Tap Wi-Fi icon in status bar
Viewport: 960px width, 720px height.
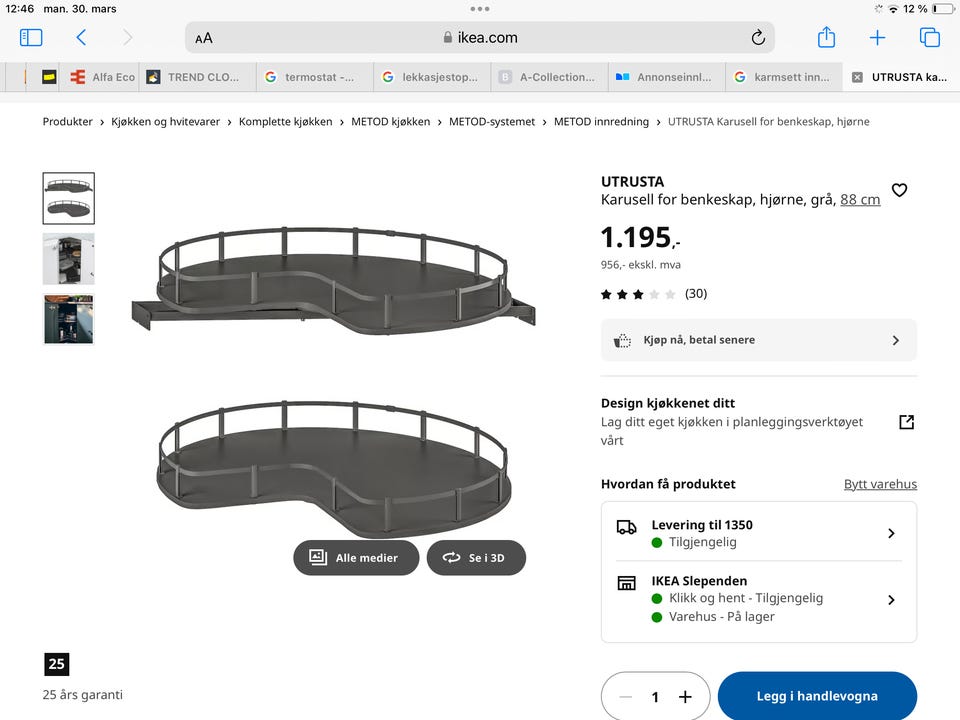coord(893,9)
